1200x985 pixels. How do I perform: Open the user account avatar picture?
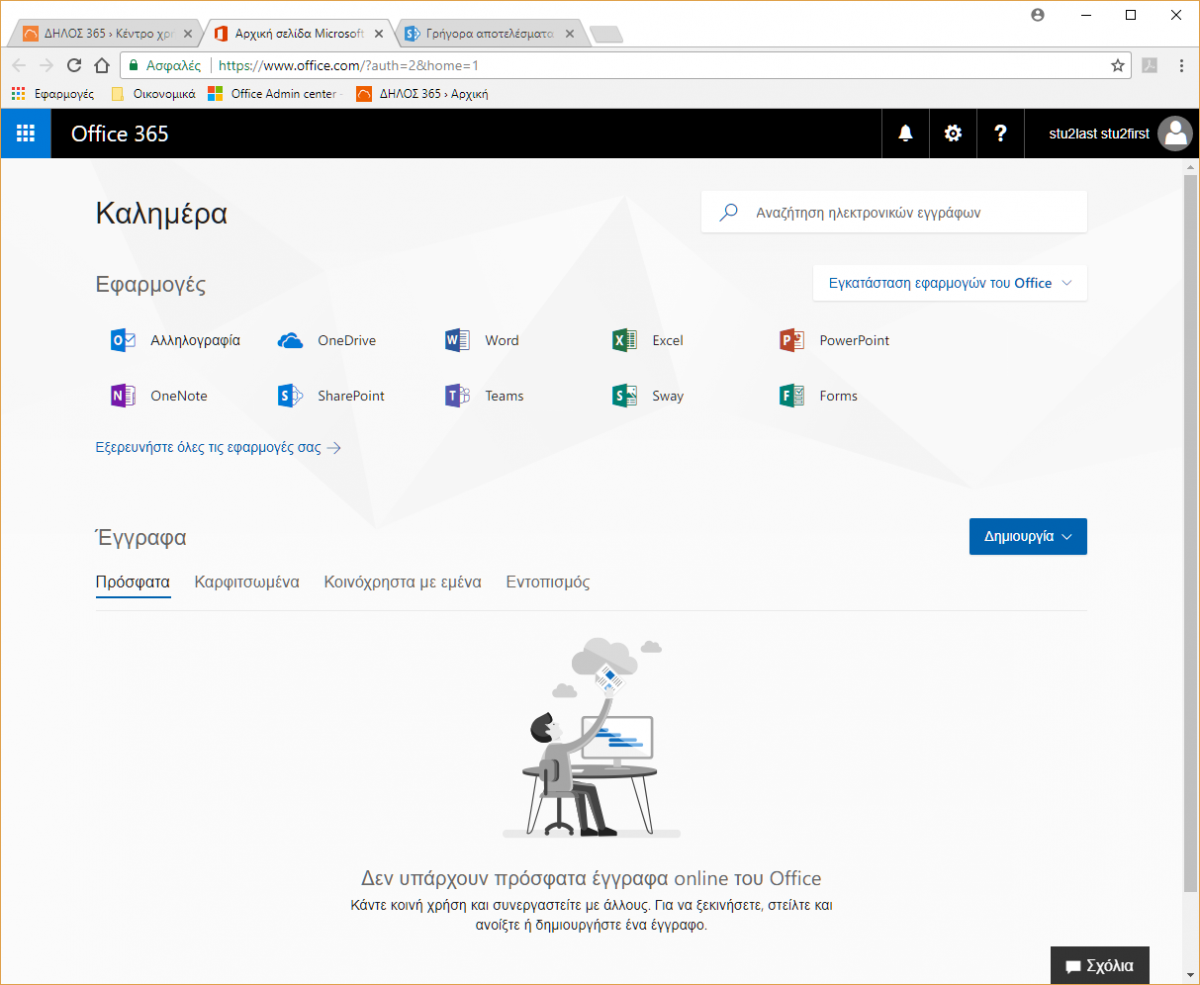pyautogui.click(x=1174, y=133)
